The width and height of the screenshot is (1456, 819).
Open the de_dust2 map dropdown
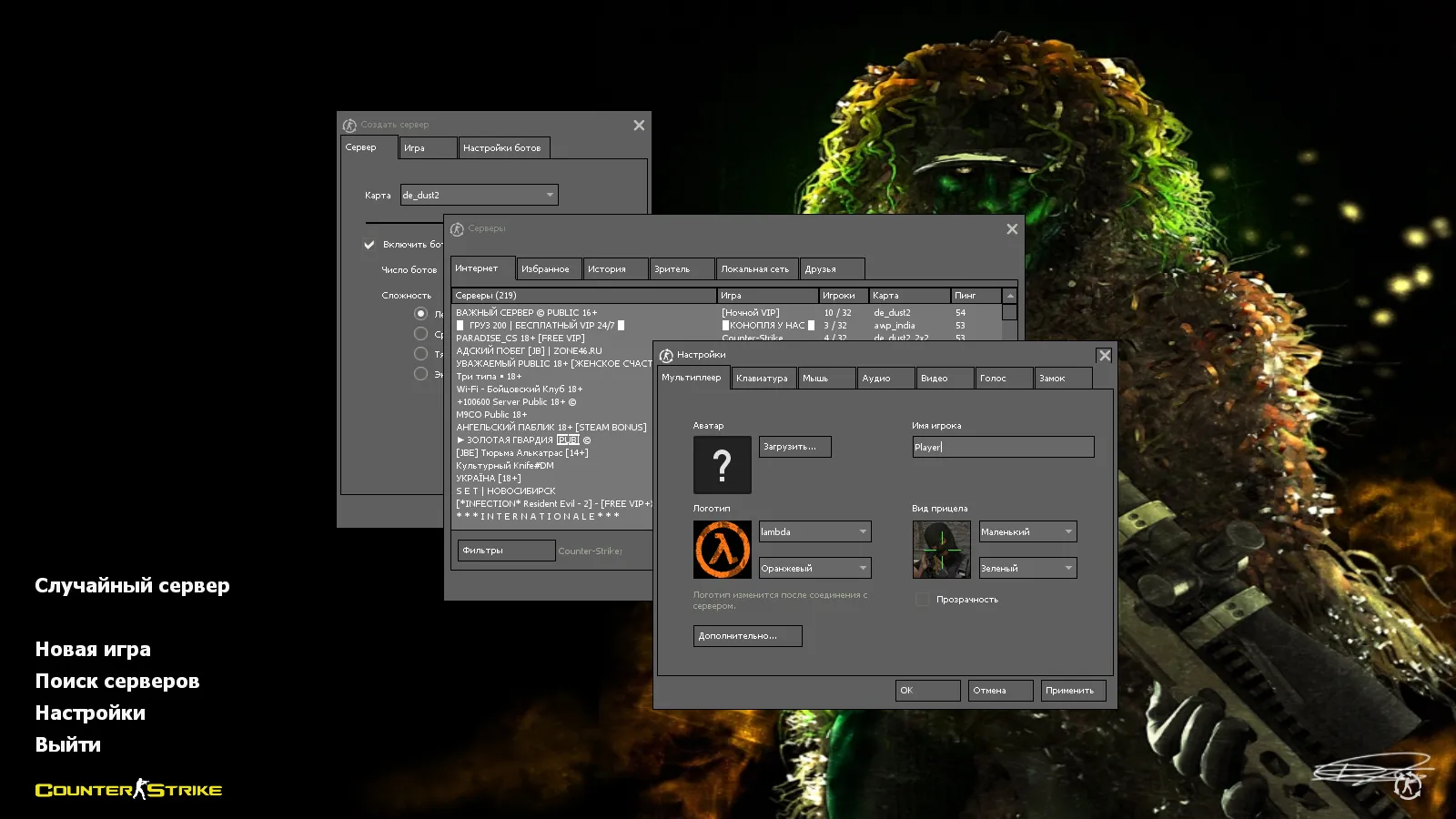tap(479, 195)
